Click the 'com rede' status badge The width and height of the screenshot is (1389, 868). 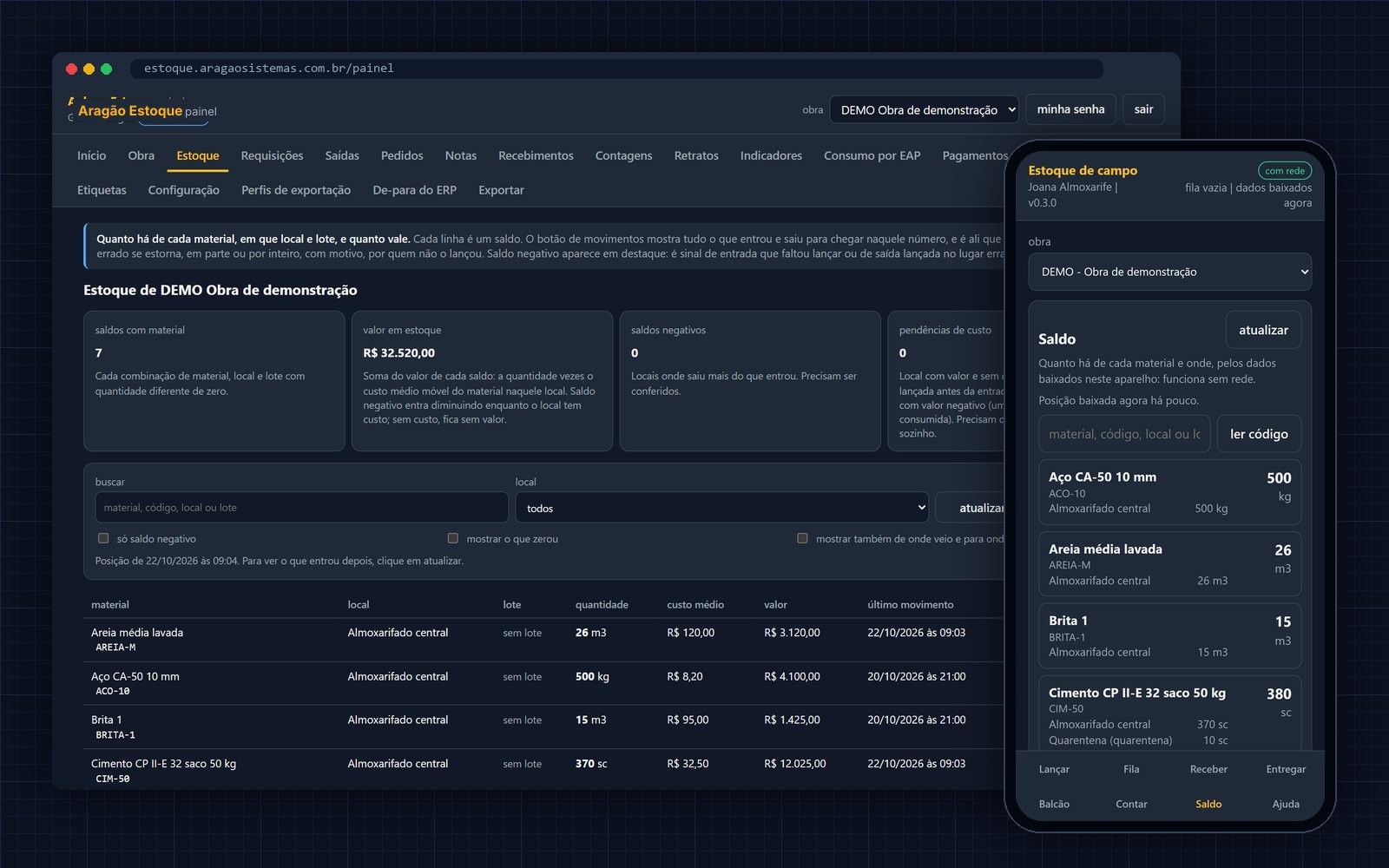pyautogui.click(x=1285, y=171)
